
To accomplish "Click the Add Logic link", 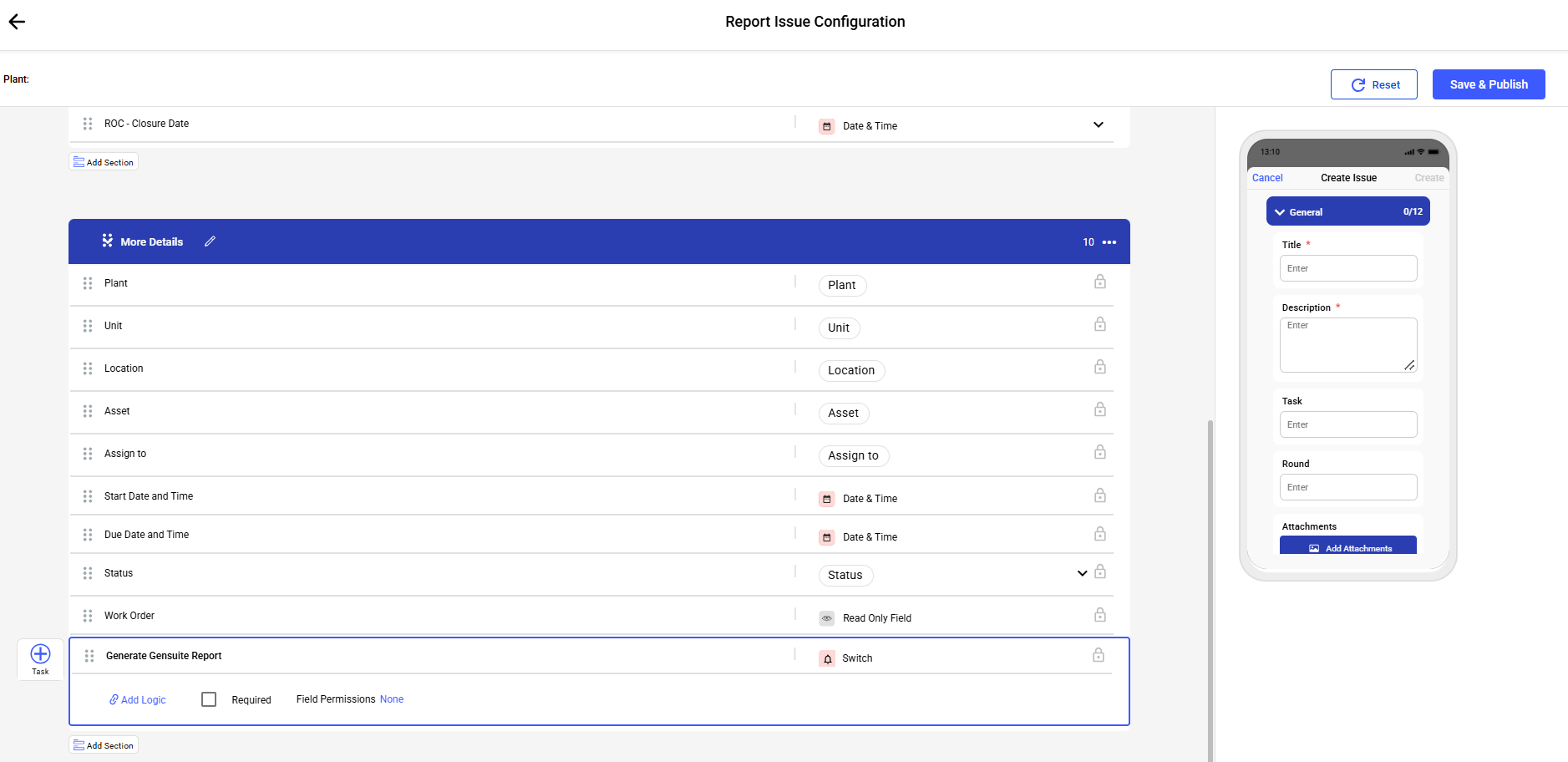I will (x=138, y=700).
